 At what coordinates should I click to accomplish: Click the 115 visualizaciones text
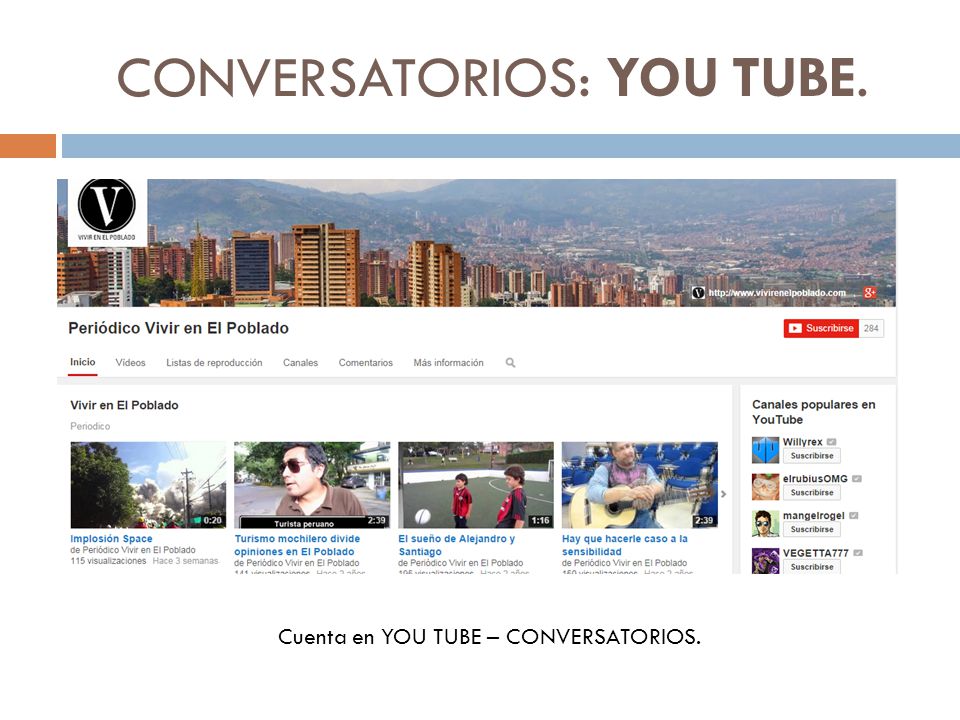click(108, 561)
